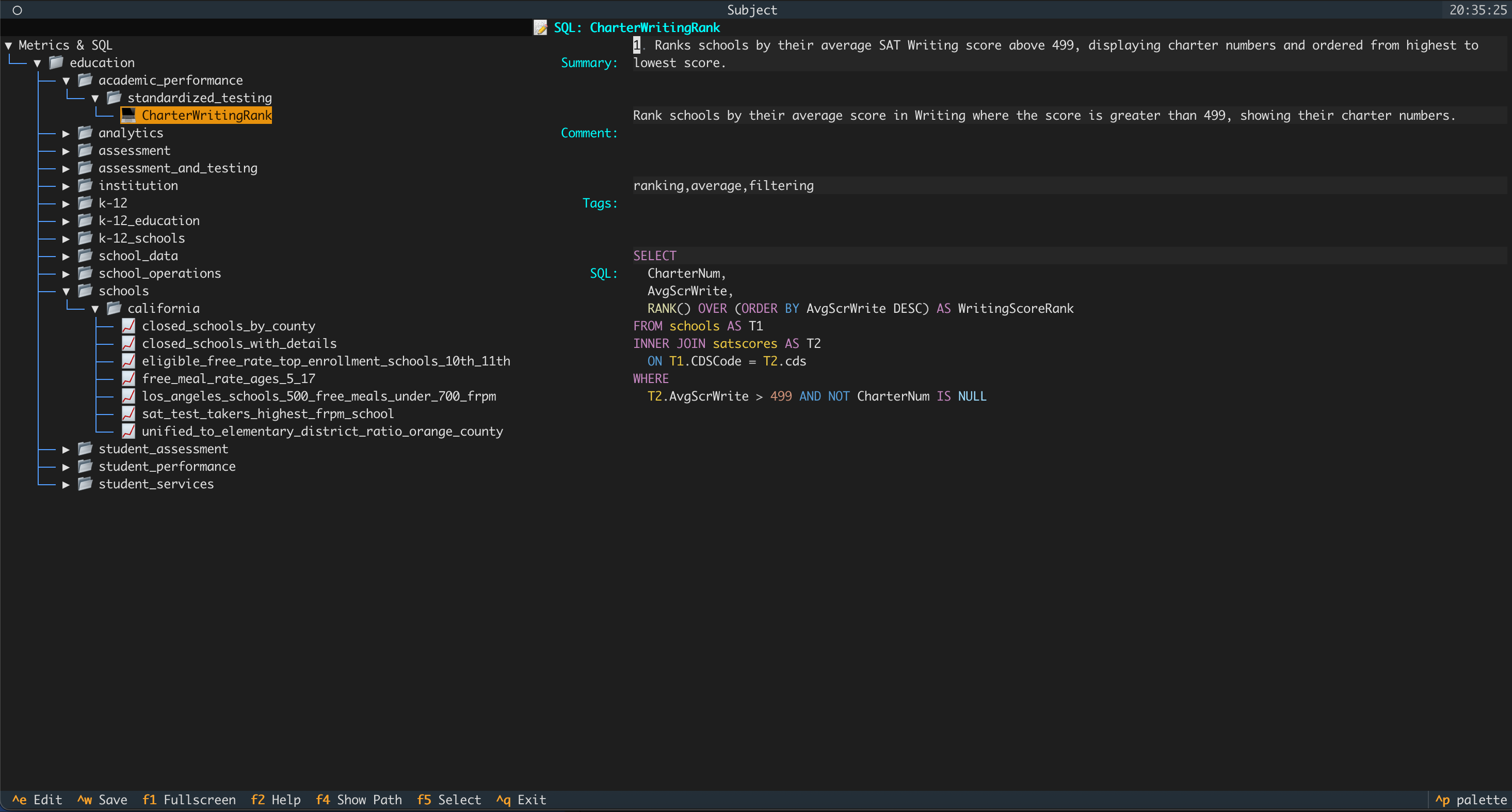Click Save in the bottom status bar

103,800
